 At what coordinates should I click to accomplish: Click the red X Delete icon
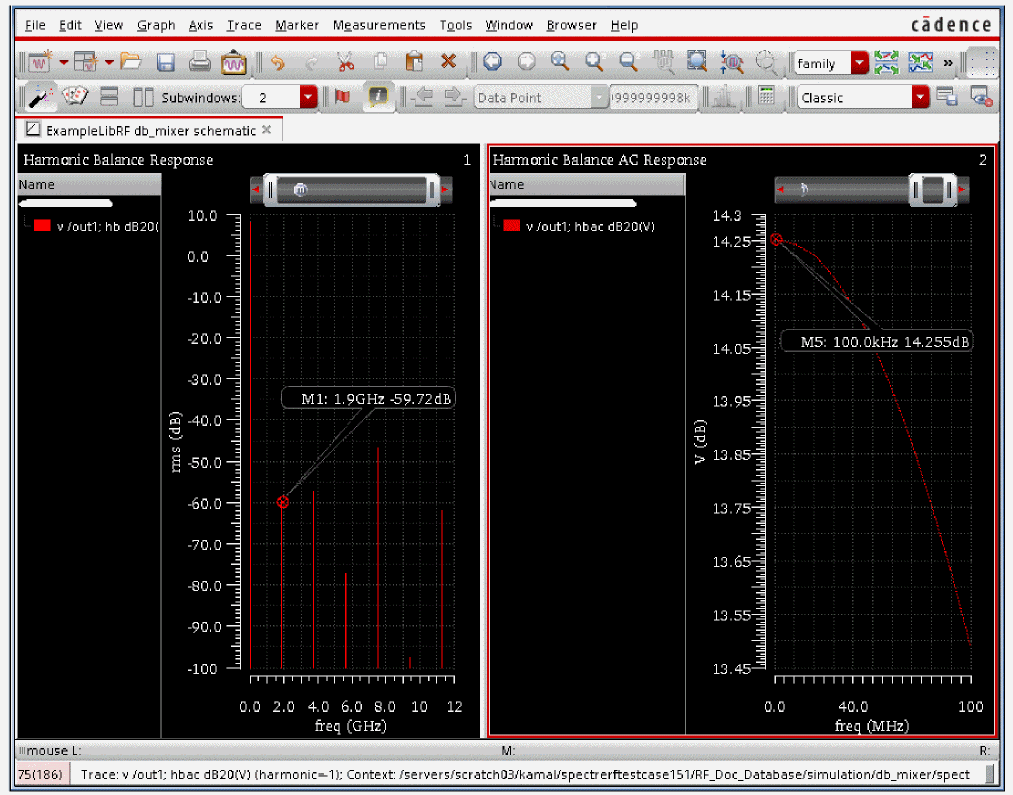pos(448,62)
